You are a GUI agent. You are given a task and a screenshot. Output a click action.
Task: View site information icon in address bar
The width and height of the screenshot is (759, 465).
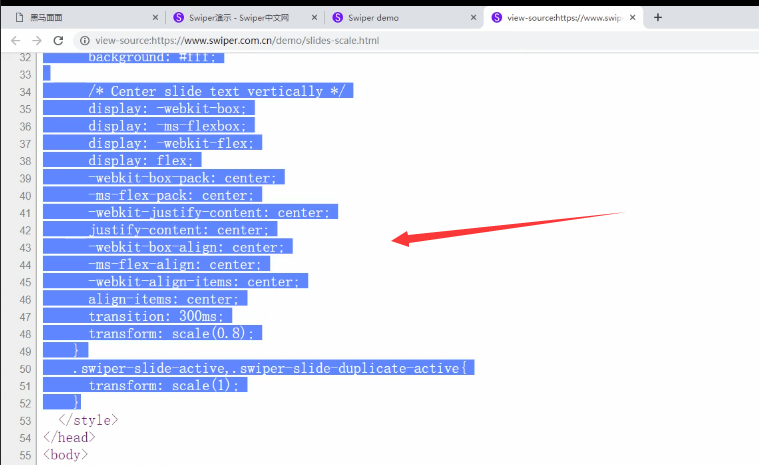pos(84,41)
